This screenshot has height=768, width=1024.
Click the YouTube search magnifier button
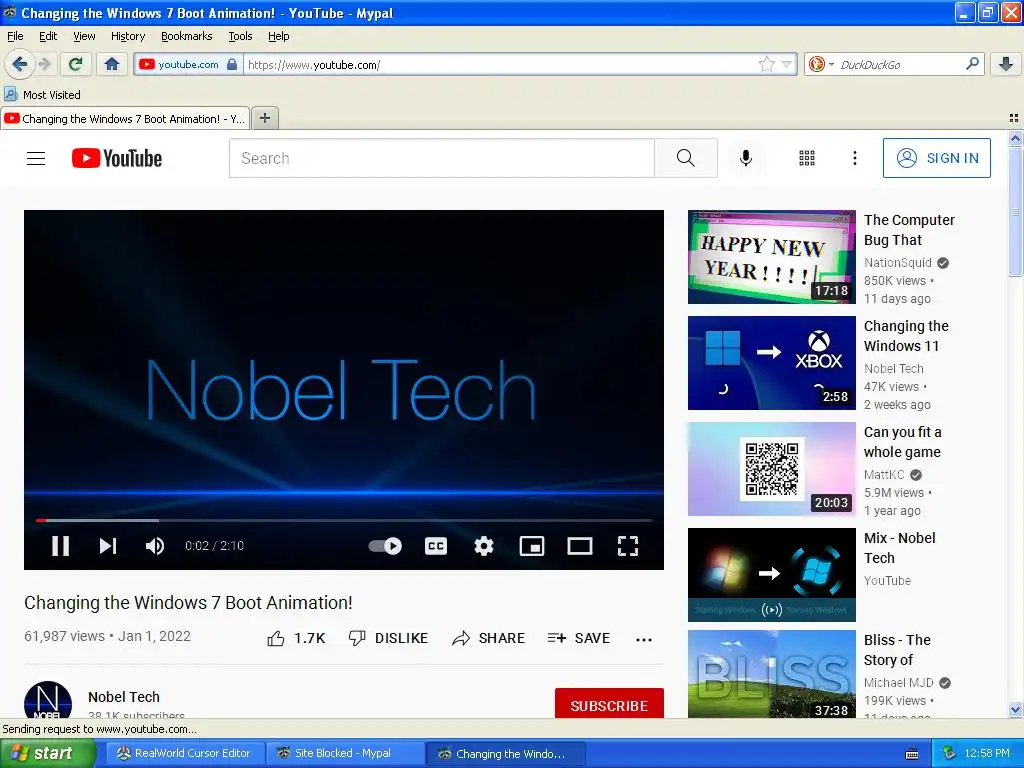coord(686,158)
